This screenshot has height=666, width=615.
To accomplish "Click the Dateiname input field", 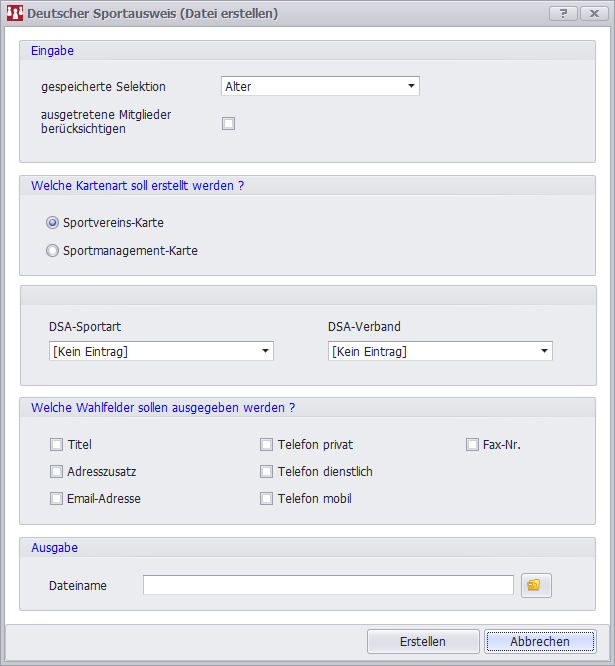I will tap(328, 585).
